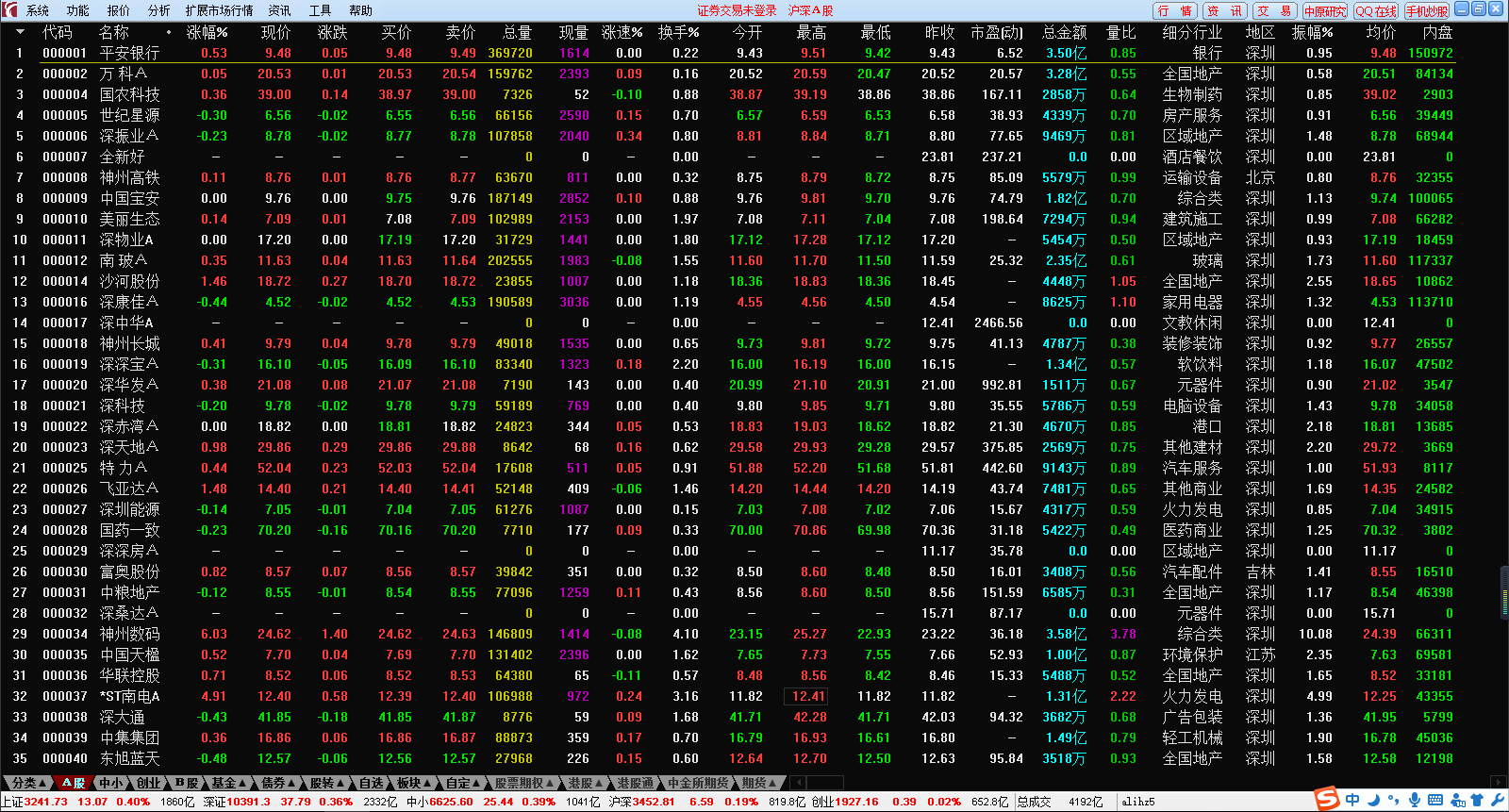Expand the 板块 sector tab menu
The image size is (1509, 812).
(414, 783)
